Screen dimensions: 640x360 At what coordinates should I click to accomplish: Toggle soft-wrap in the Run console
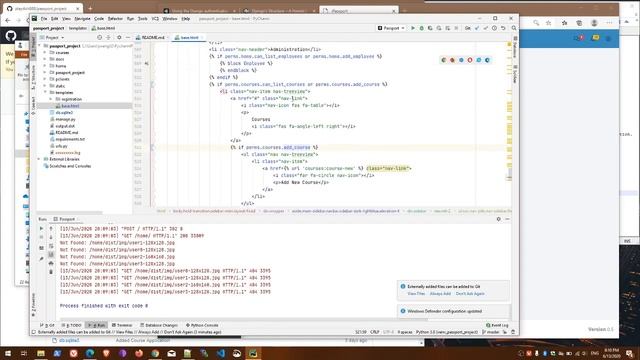tap(51, 246)
